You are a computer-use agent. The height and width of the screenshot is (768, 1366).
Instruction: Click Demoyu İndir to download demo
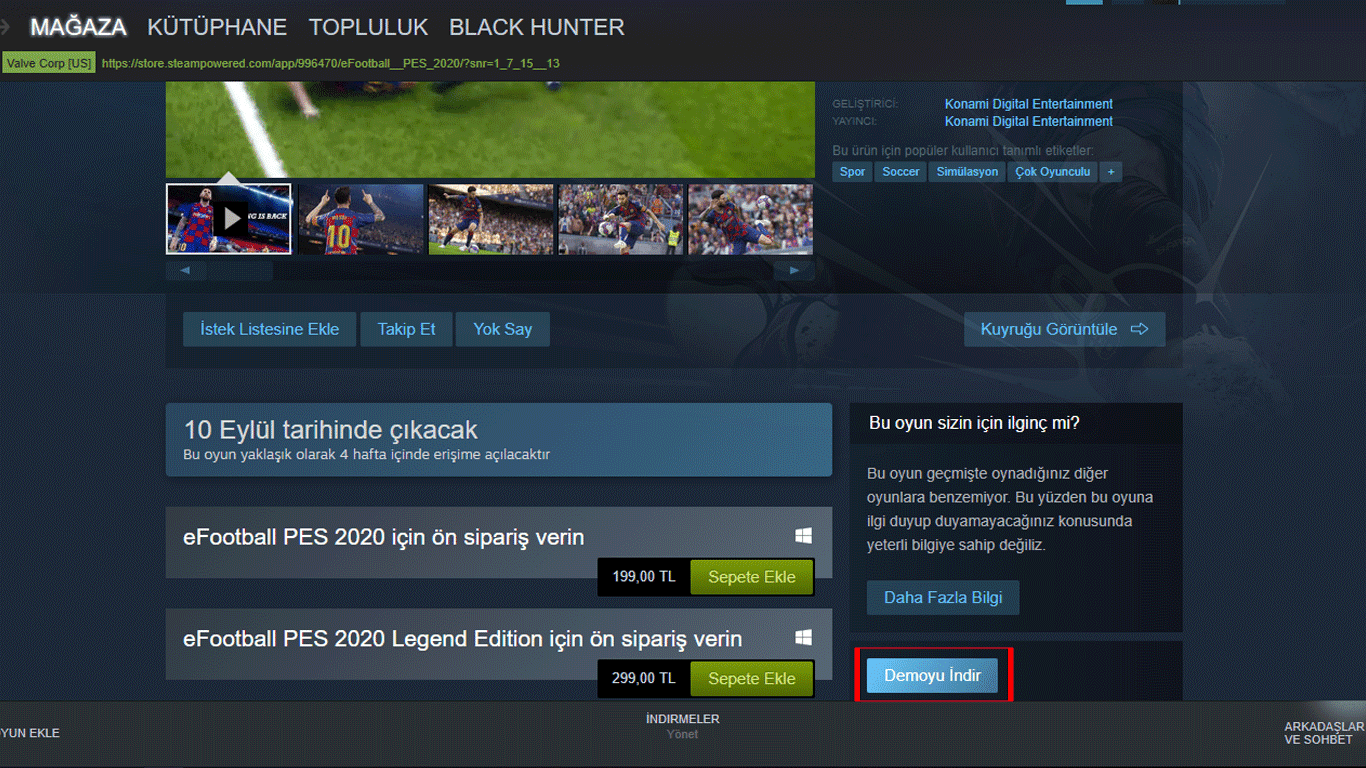coord(933,675)
